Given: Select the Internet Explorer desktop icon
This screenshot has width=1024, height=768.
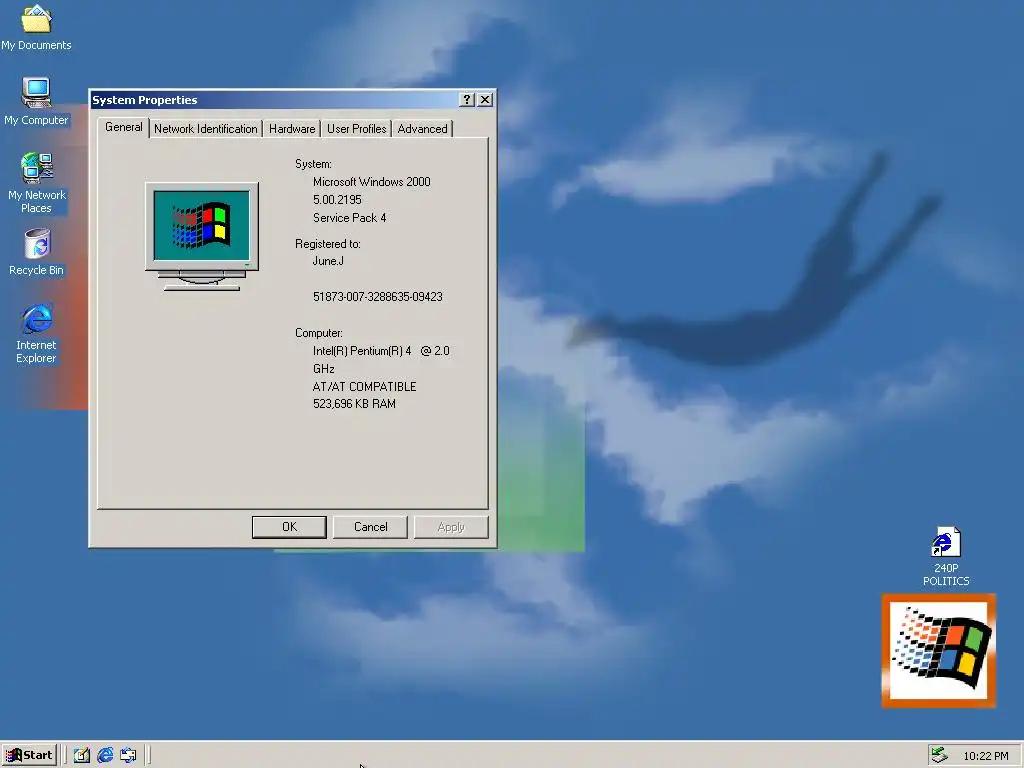Looking at the screenshot, I should (x=37, y=333).
